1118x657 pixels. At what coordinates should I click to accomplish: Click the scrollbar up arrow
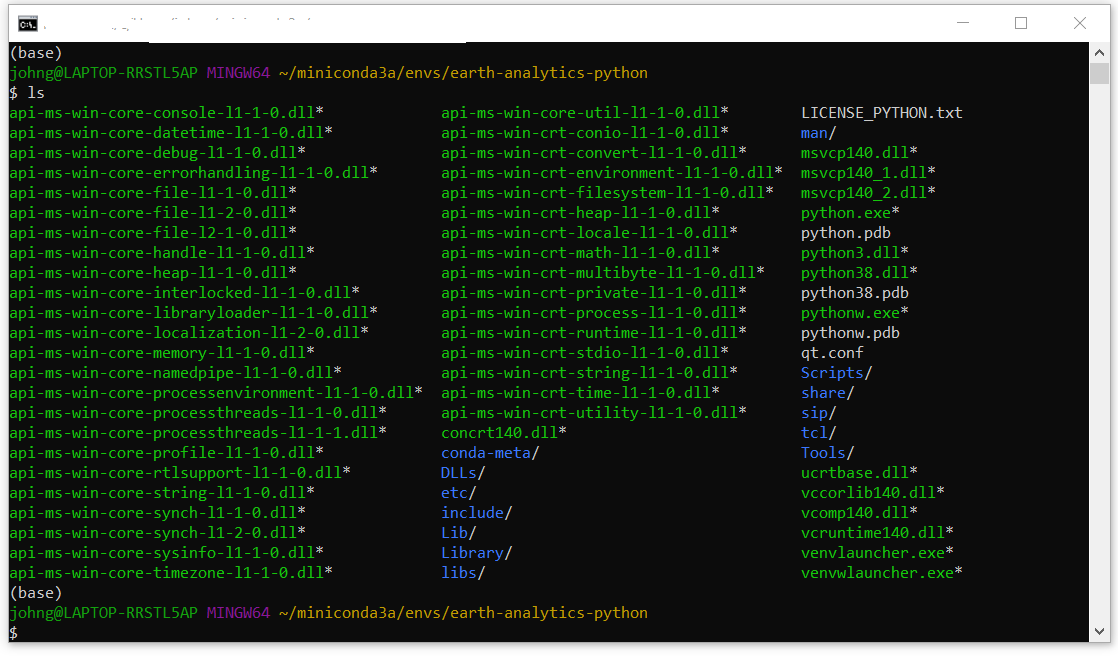1099,52
